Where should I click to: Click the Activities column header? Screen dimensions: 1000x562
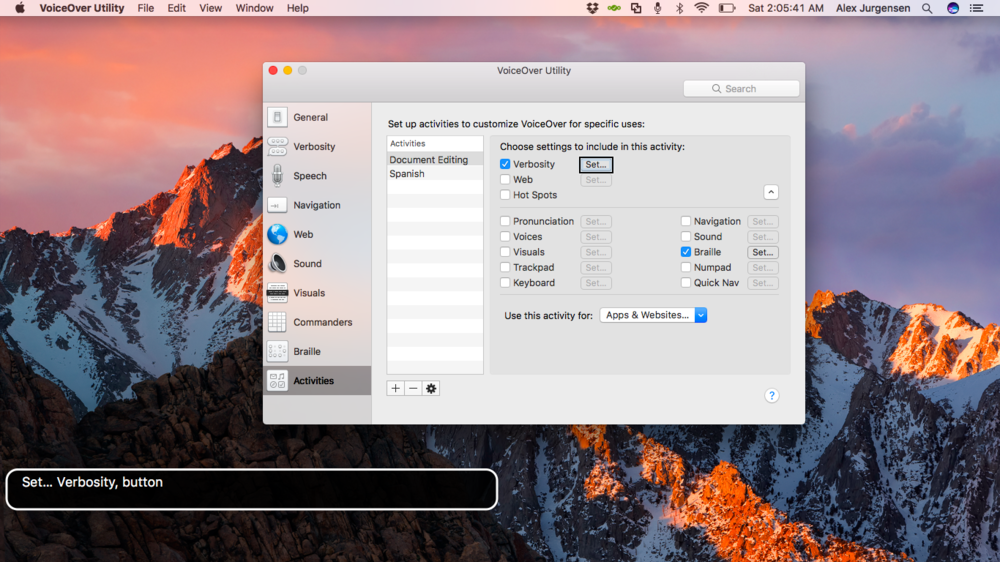(435, 144)
